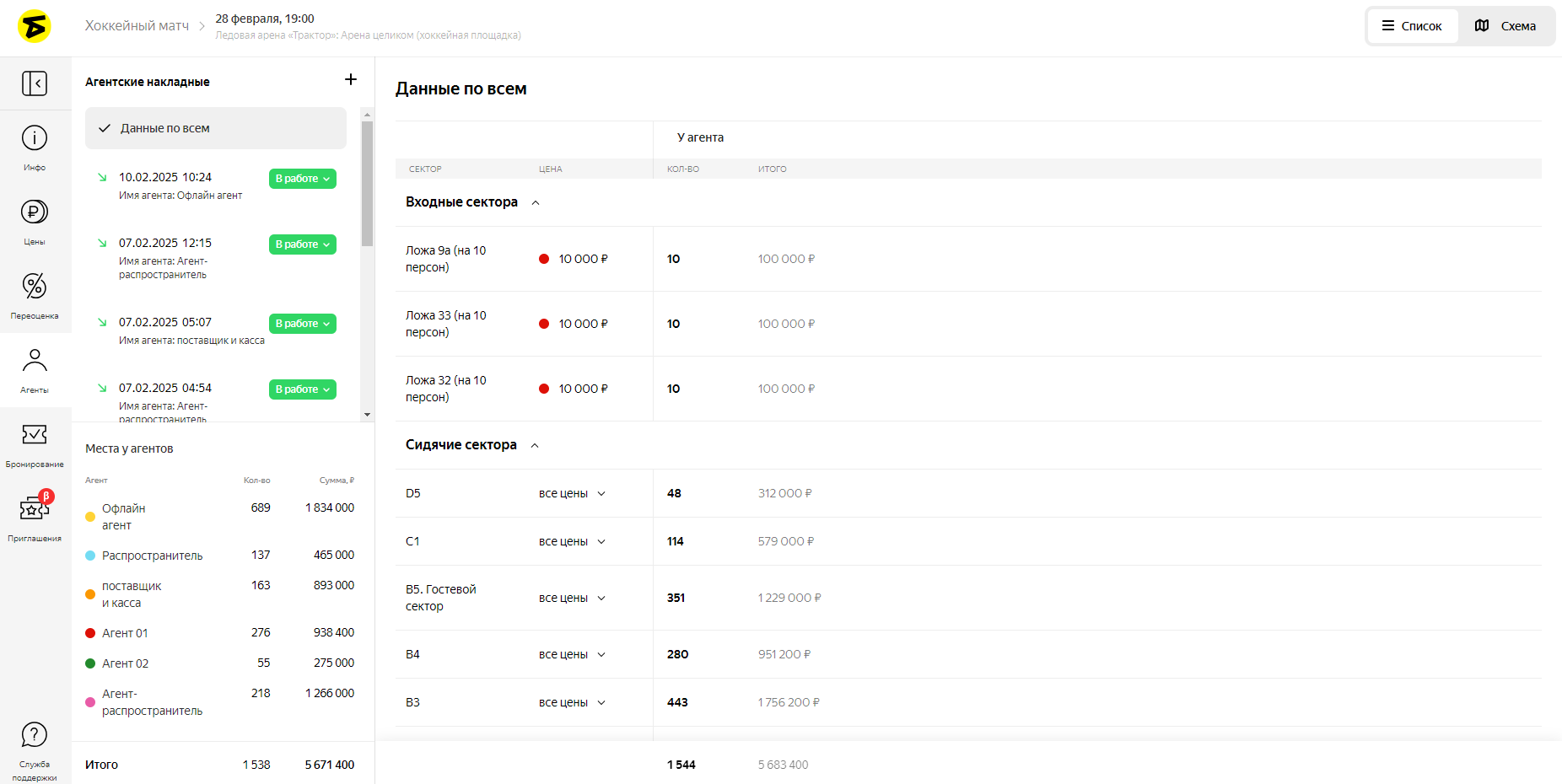Open the Переоценка percent icon
This screenshot has width=1562, height=784.
click(35, 287)
